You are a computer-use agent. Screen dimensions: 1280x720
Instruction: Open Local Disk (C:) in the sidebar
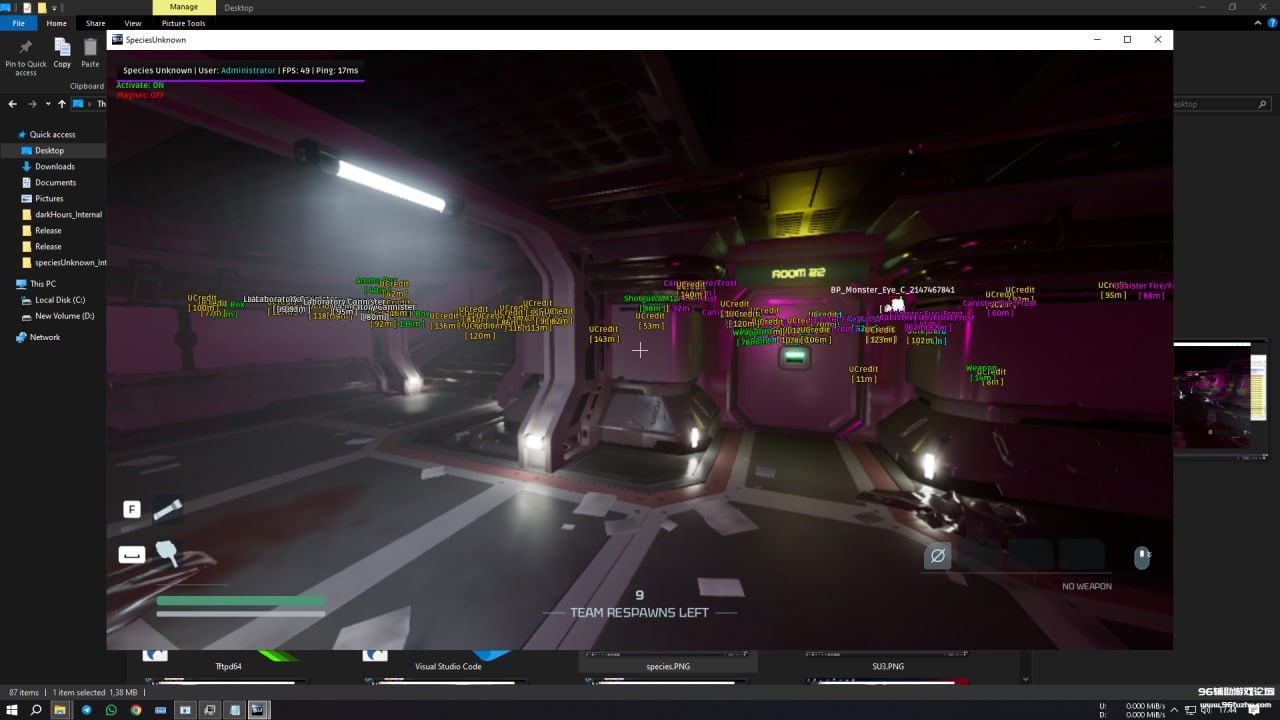pos(59,300)
